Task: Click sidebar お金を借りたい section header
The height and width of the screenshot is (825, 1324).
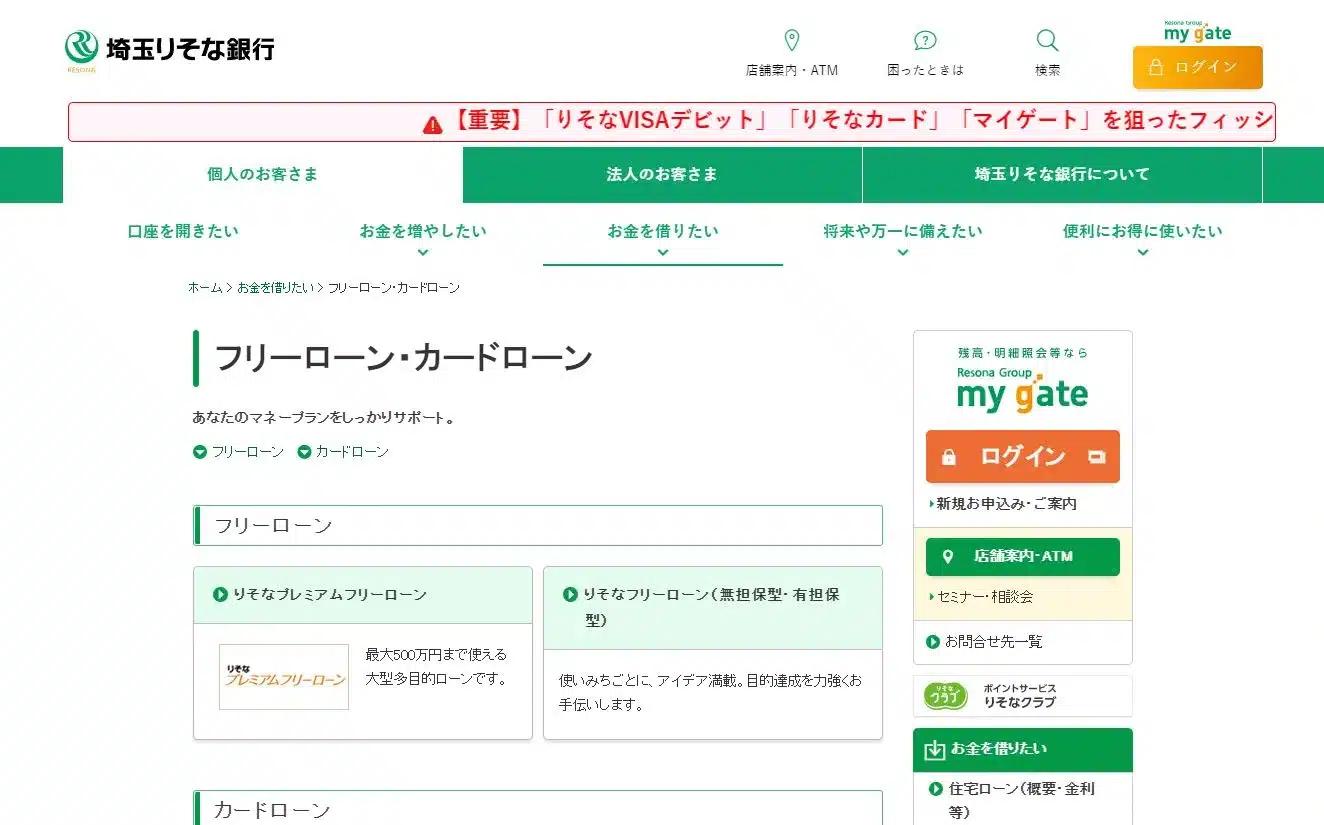Action: point(1022,749)
